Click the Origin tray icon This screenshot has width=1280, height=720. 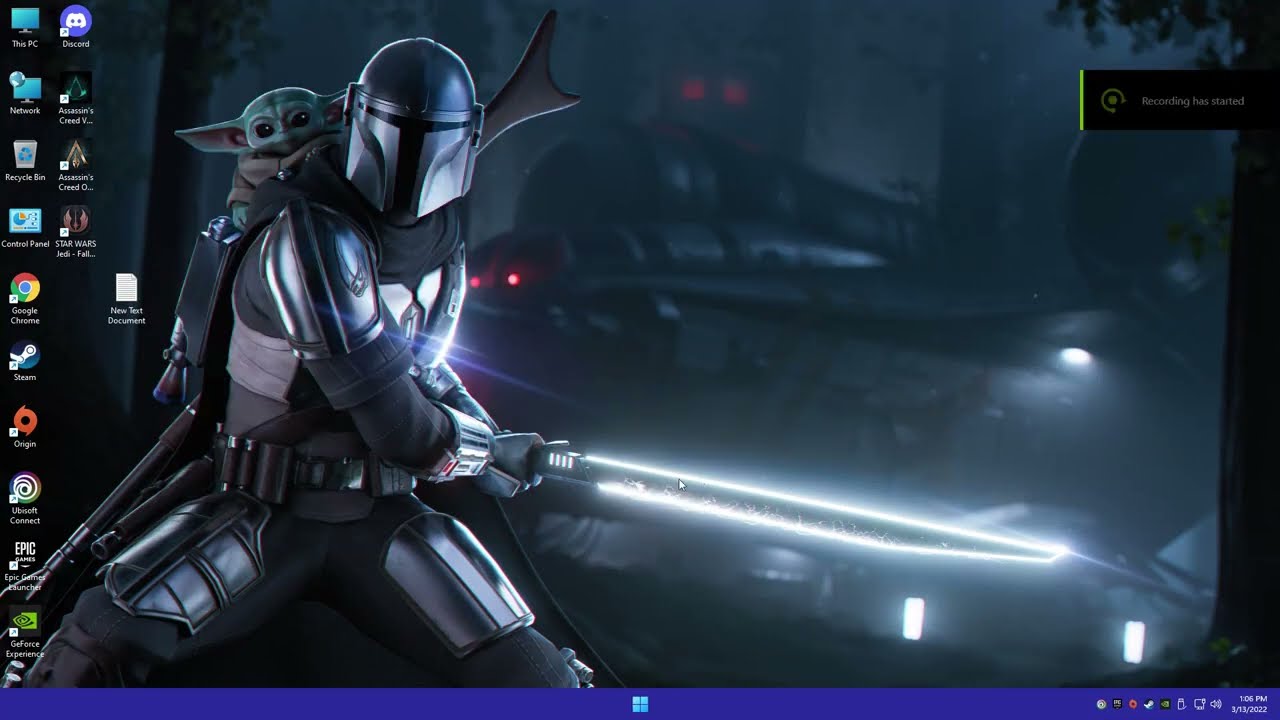[x=1133, y=704]
